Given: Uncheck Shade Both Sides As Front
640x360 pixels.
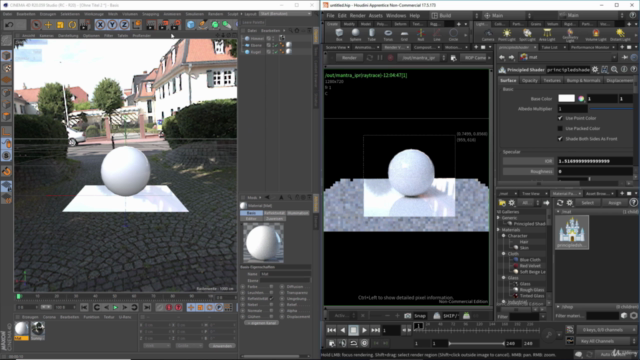Looking at the screenshot, I should click(560, 139).
